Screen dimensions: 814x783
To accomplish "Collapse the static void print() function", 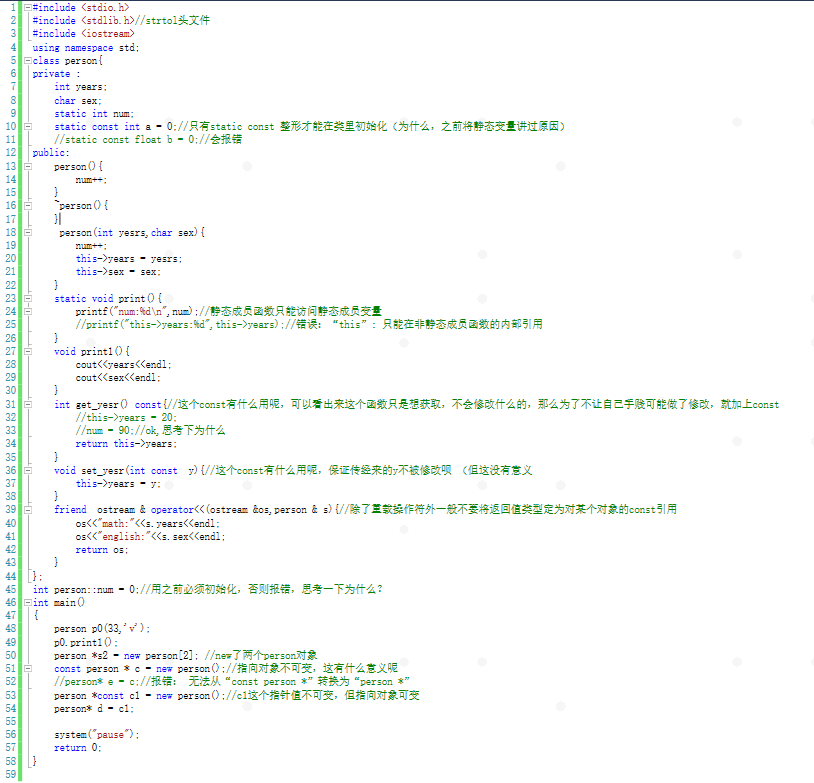I will click(28, 298).
